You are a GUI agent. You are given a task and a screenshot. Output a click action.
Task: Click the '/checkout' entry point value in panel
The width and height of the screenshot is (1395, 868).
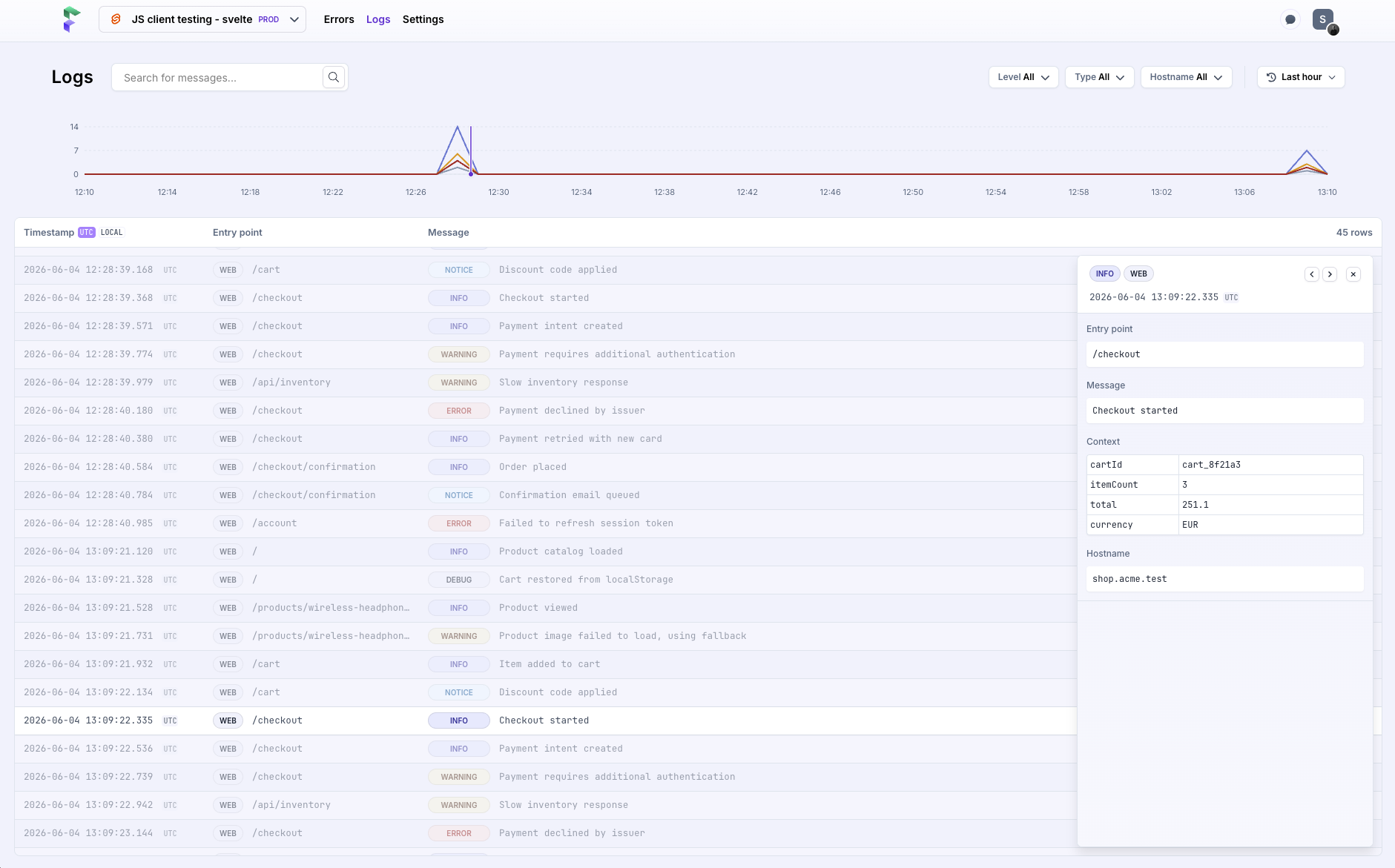pos(1224,354)
